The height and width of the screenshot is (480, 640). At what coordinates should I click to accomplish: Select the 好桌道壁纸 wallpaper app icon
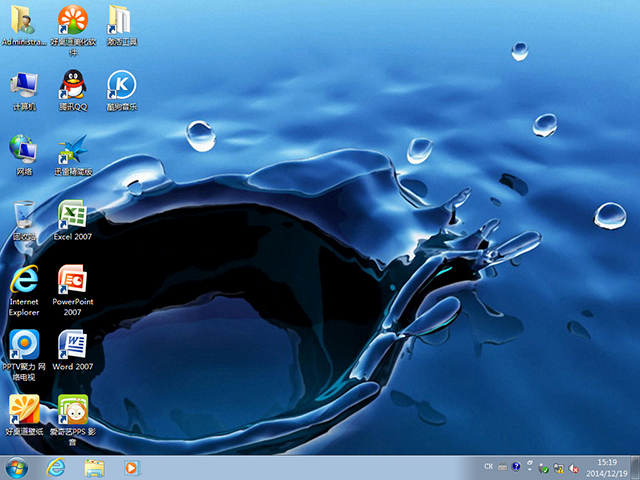click(24, 410)
